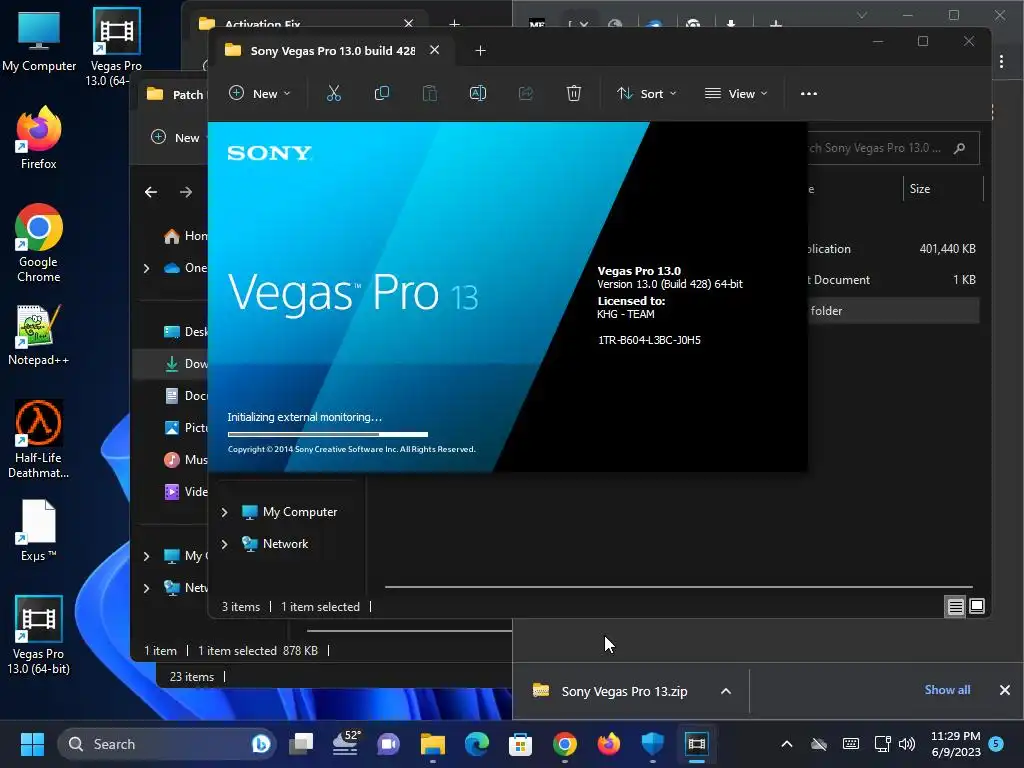Image resolution: width=1024 pixels, height=768 pixels.
Task: Click Show all downloads link
Action: (x=947, y=690)
